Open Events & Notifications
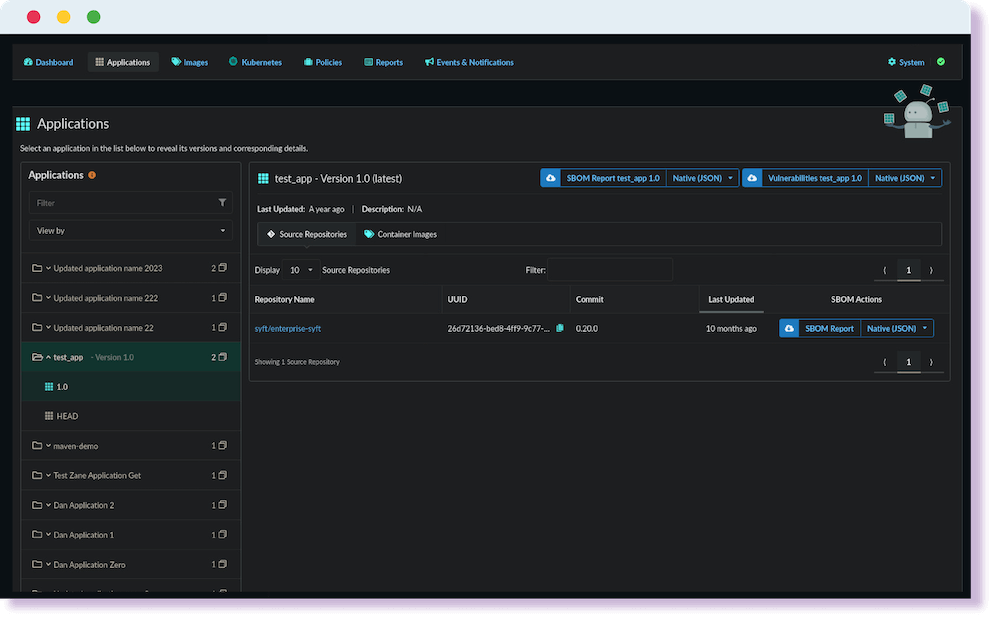Viewport: 1000px width, 624px height. point(469,63)
